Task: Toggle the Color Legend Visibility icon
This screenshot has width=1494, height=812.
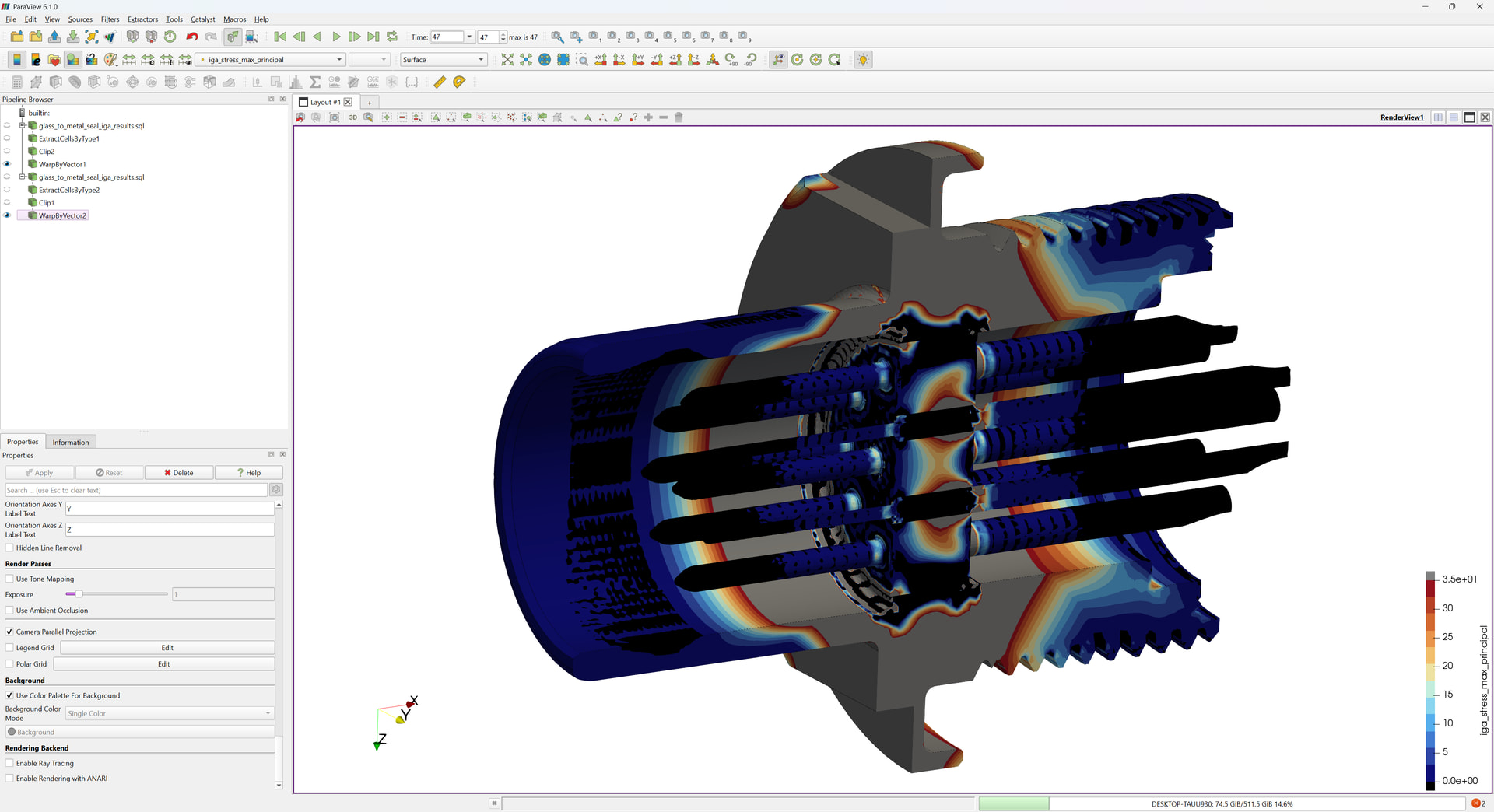Action: tap(17, 60)
